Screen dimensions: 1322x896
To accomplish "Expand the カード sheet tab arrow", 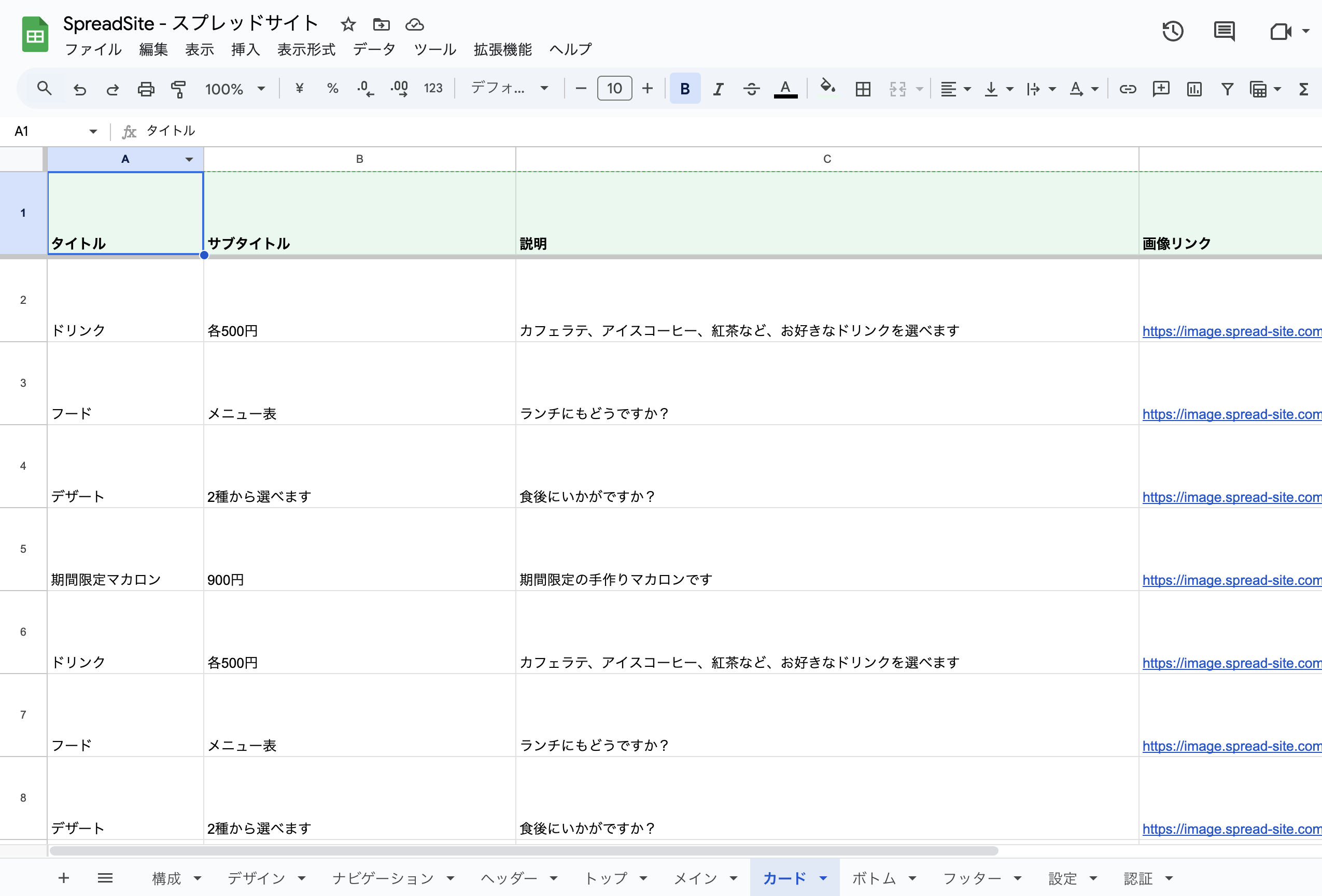I will (x=823, y=878).
